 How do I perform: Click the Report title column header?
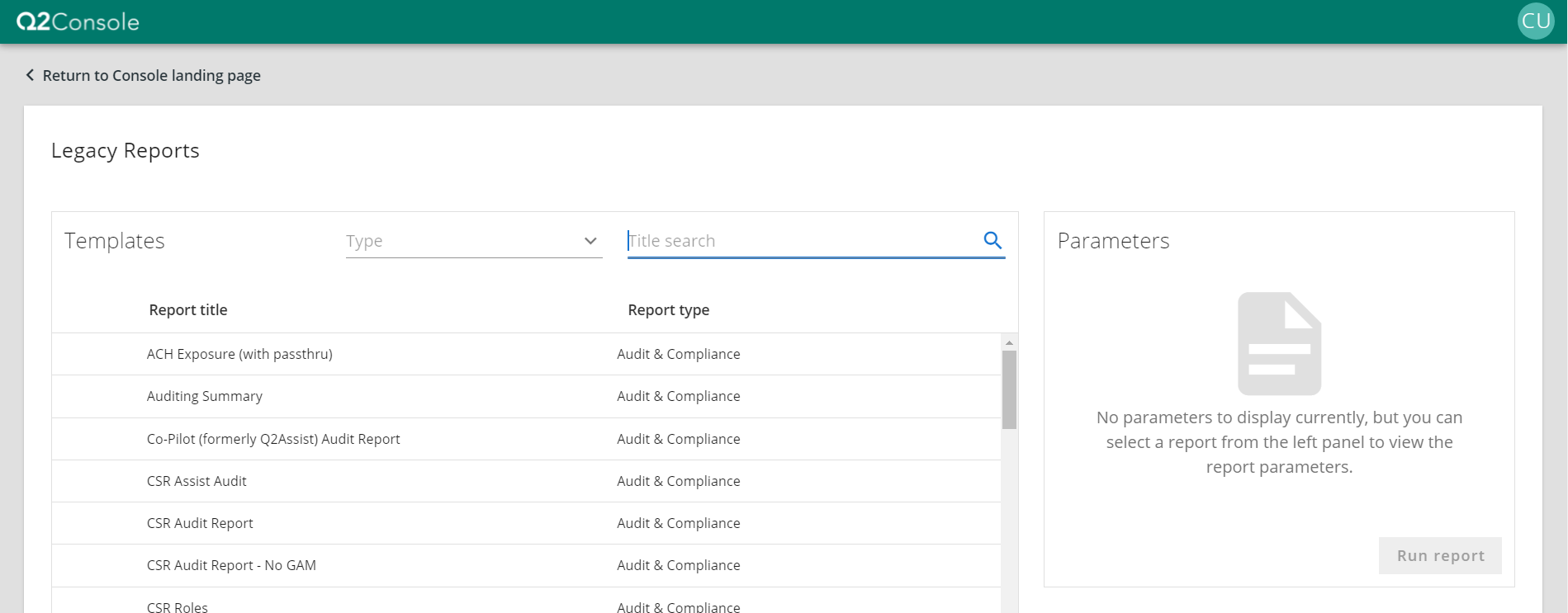tap(188, 309)
